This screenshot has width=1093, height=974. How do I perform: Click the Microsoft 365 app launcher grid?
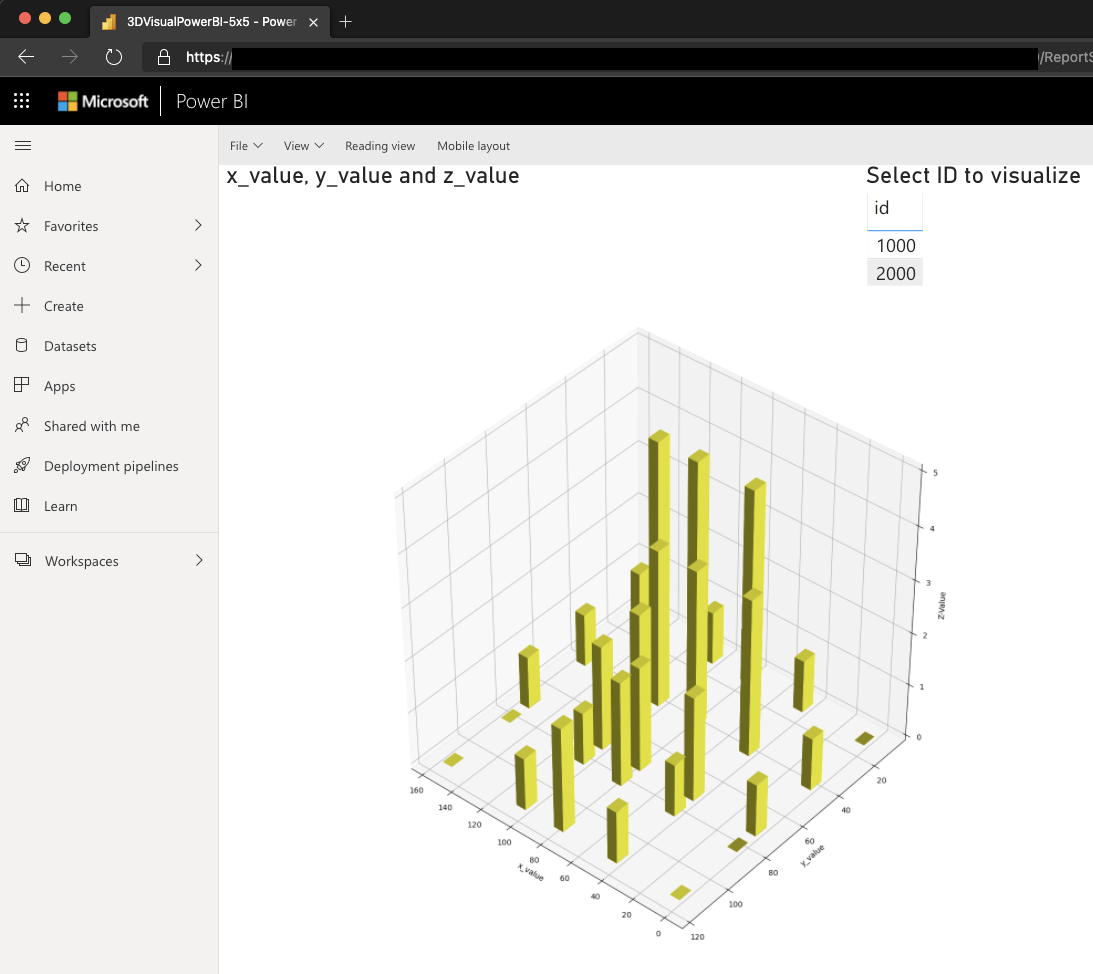[x=21, y=100]
